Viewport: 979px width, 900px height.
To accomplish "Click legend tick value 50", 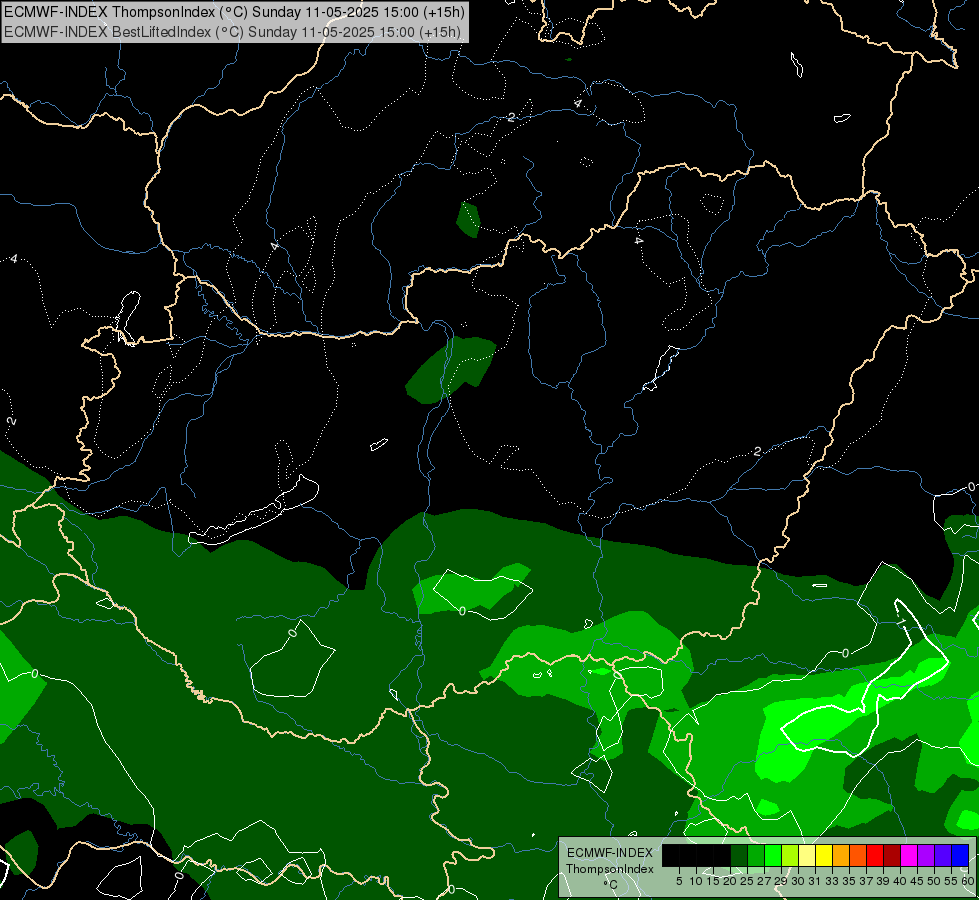I will [x=934, y=881].
